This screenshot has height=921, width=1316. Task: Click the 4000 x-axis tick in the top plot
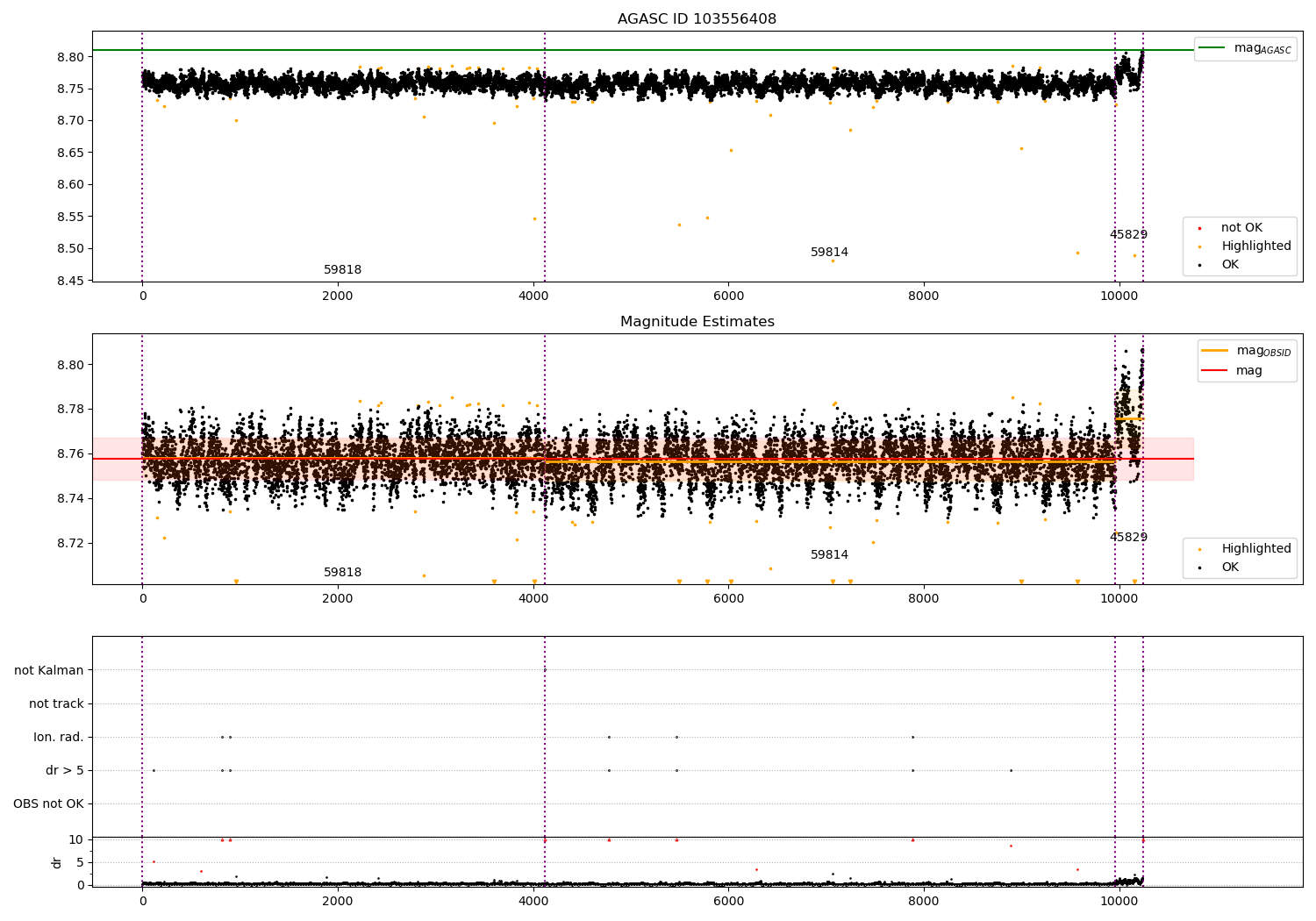[533, 296]
